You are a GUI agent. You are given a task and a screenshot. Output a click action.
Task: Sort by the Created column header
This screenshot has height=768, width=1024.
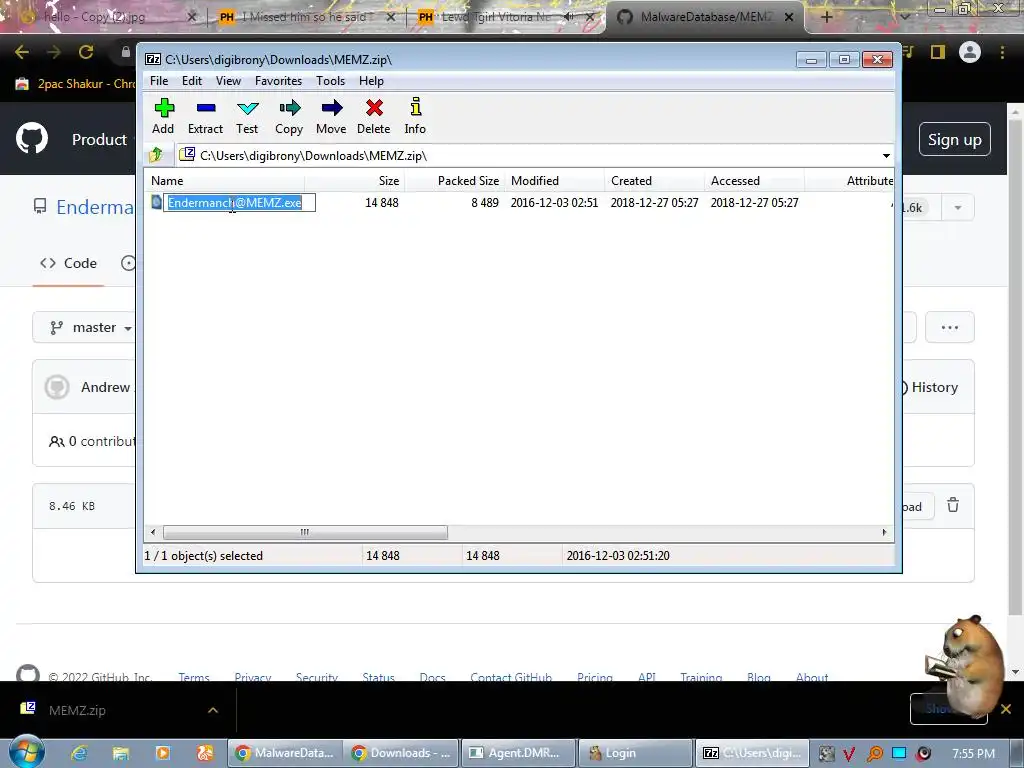coord(655,181)
